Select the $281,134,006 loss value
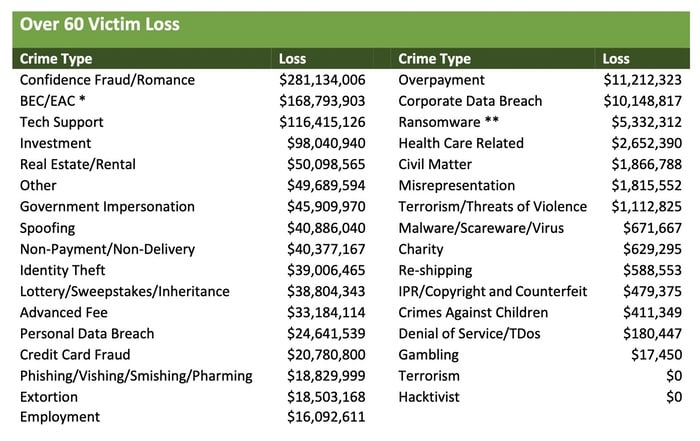 point(322,80)
